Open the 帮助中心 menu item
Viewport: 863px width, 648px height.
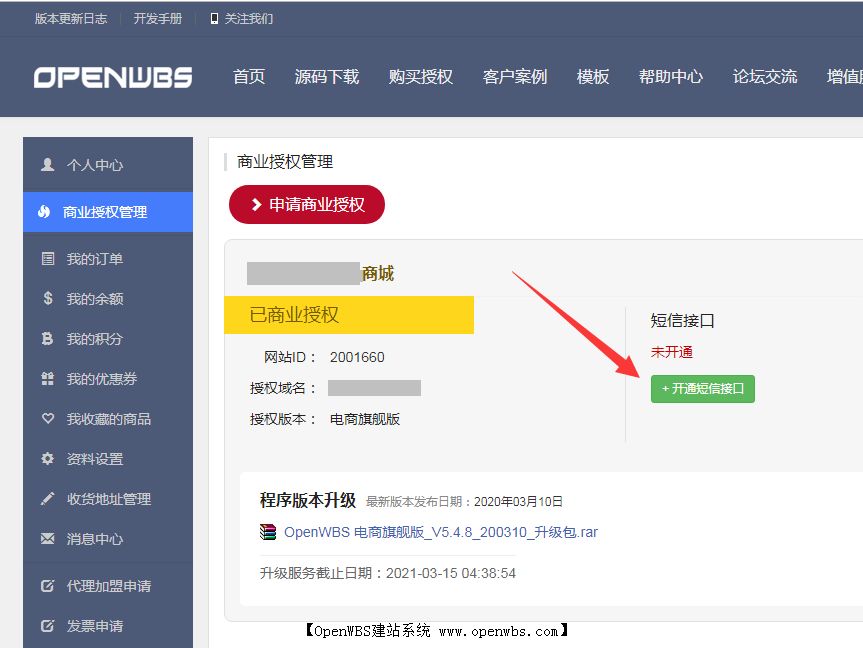[670, 76]
